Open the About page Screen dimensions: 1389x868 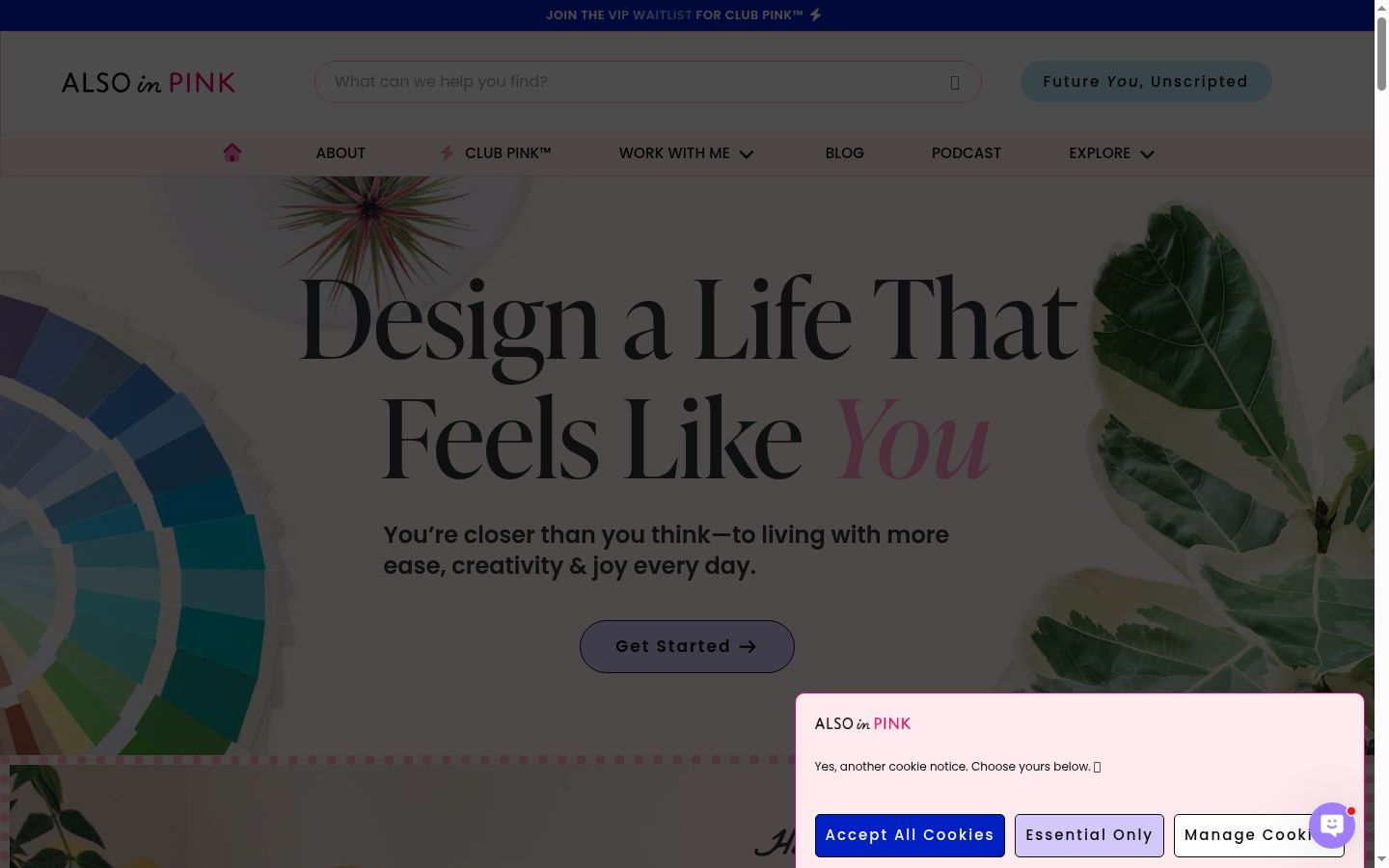[340, 153]
